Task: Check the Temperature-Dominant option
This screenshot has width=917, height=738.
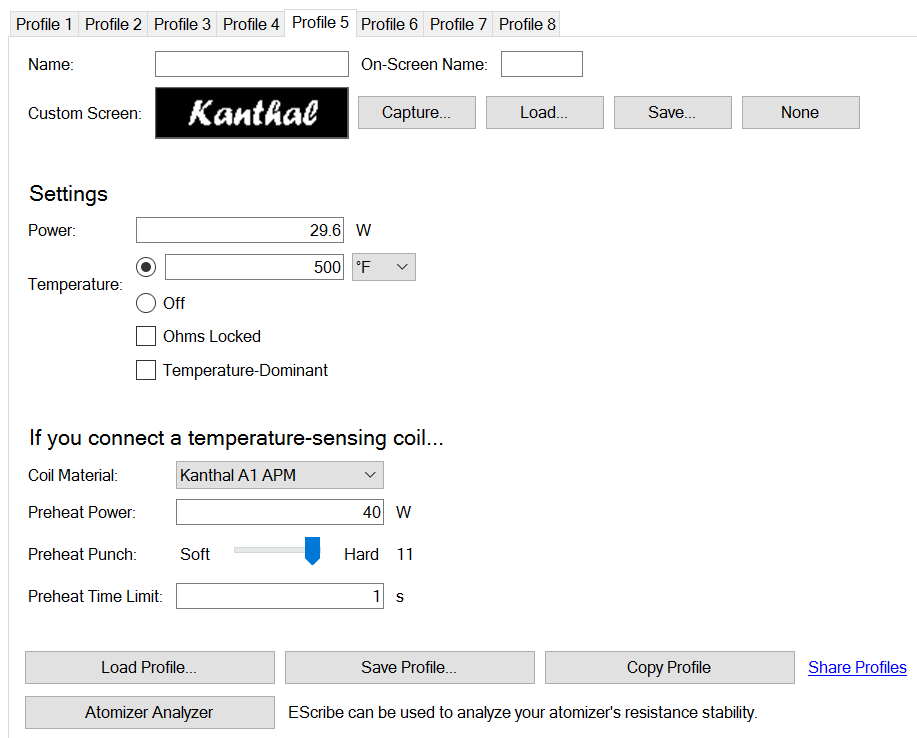Action: point(146,370)
